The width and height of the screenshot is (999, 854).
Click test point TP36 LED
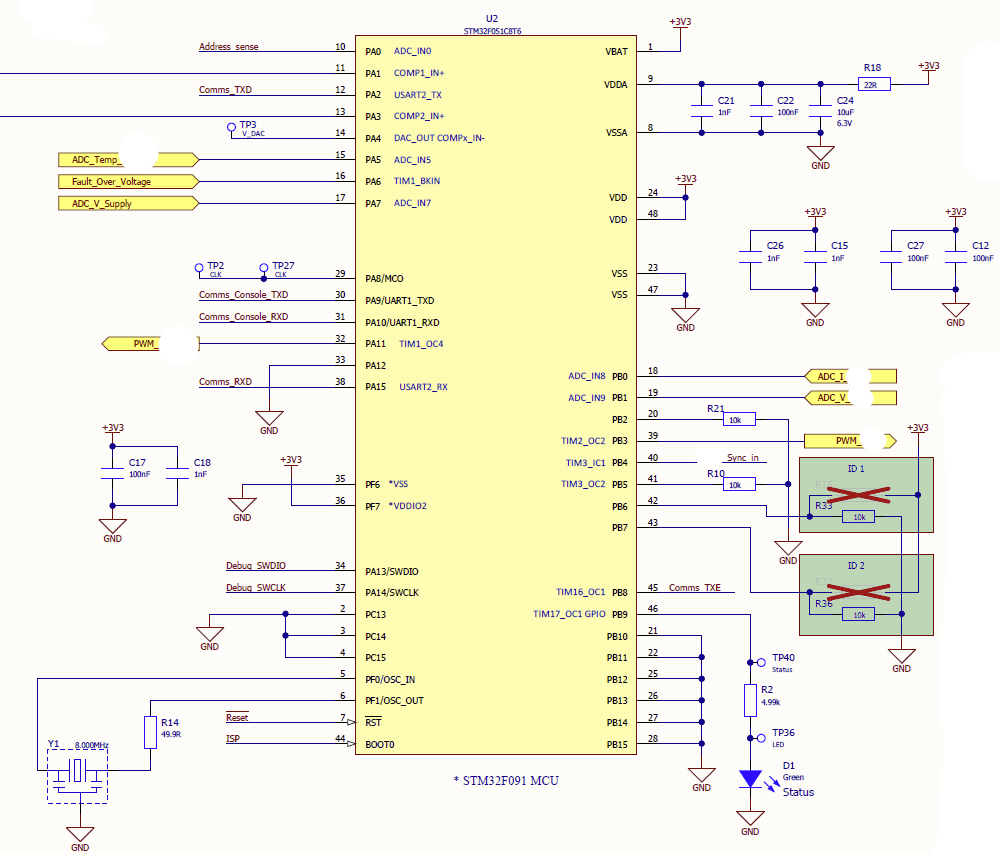761,738
